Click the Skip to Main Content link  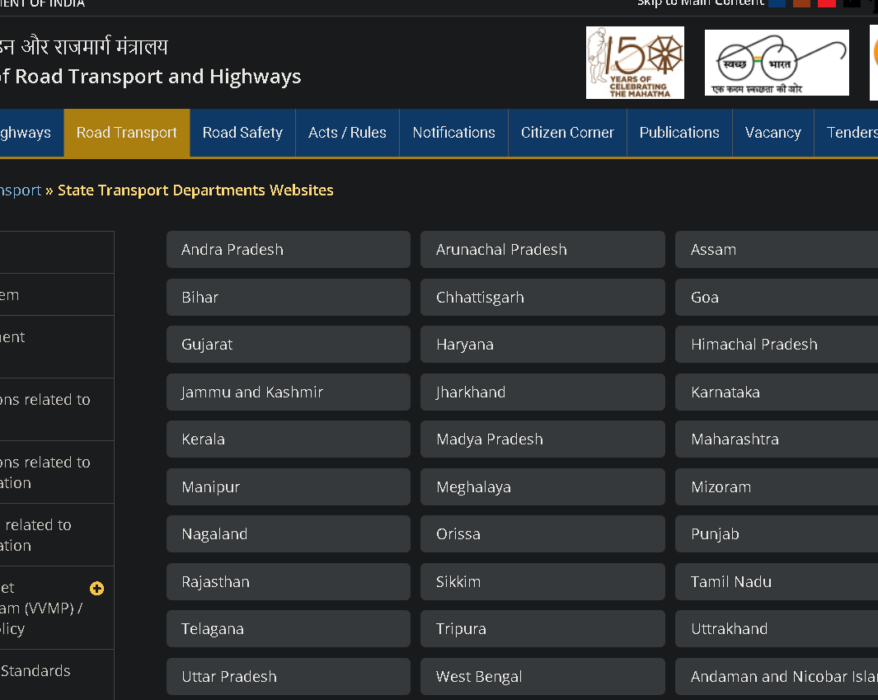pos(700,3)
